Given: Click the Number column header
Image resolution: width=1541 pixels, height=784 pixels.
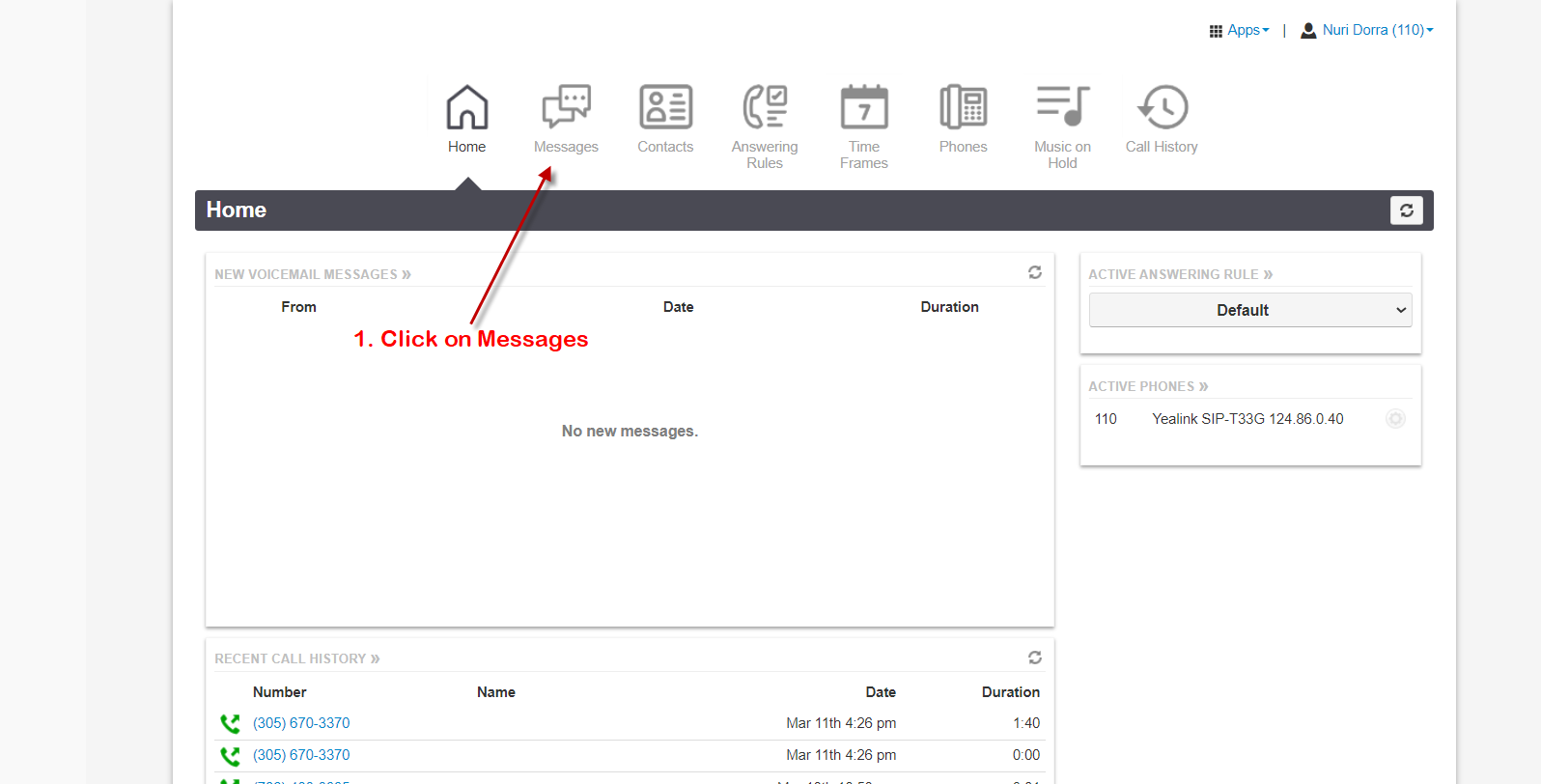Looking at the screenshot, I should click(280, 692).
